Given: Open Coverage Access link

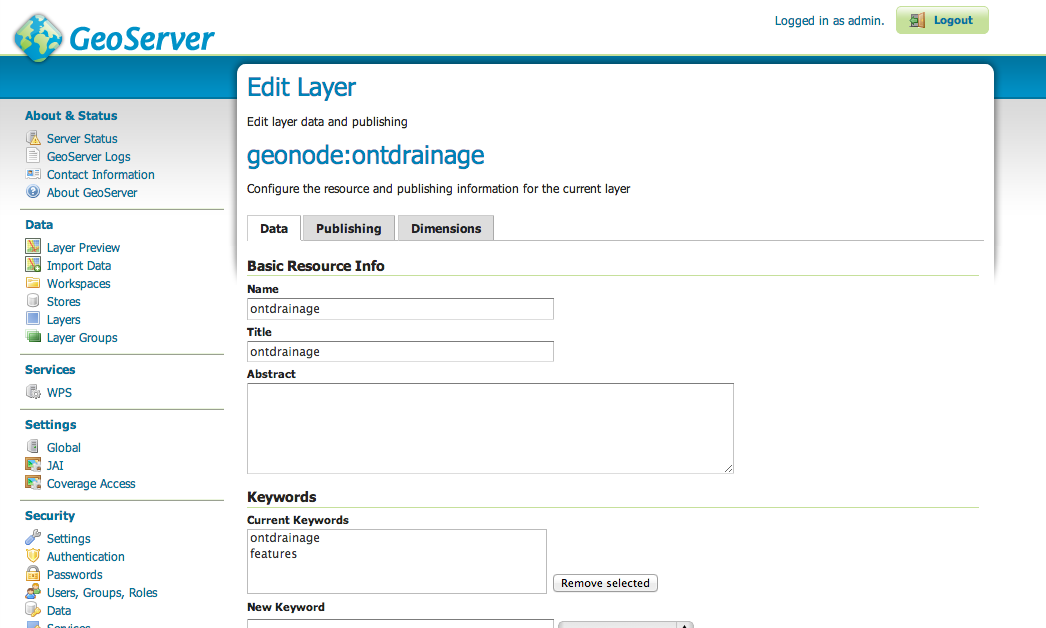Looking at the screenshot, I should coord(91,484).
